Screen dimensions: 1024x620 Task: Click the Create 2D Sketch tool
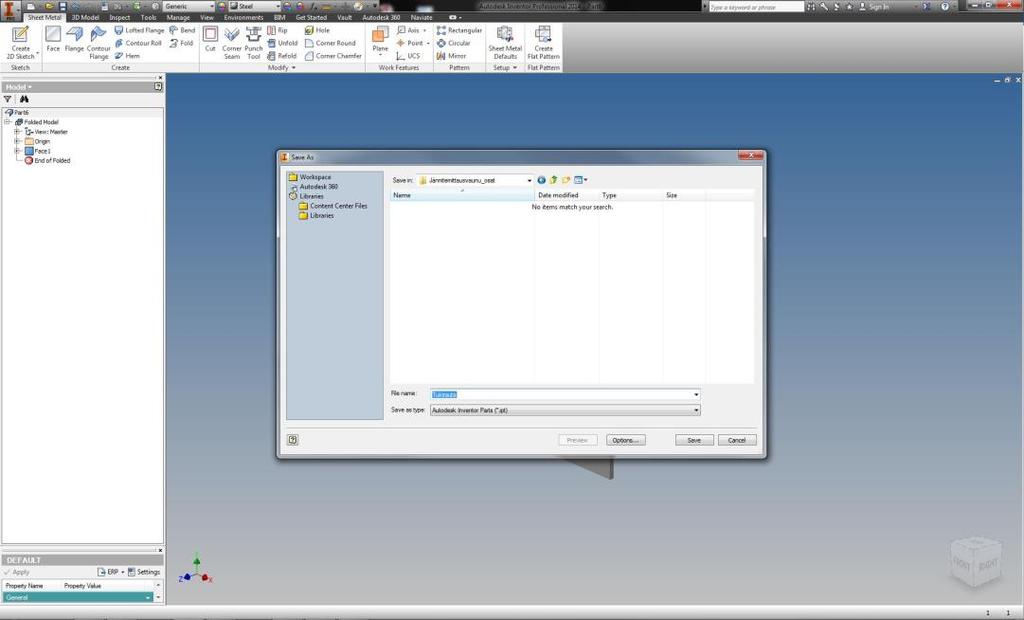[20, 42]
